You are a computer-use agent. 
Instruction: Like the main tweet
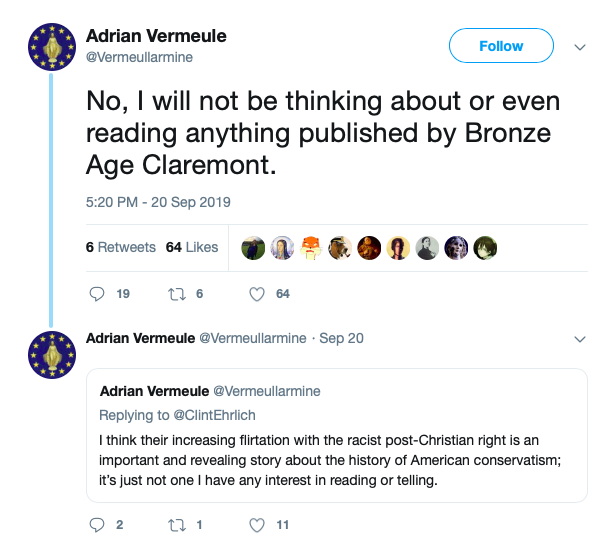(x=257, y=294)
